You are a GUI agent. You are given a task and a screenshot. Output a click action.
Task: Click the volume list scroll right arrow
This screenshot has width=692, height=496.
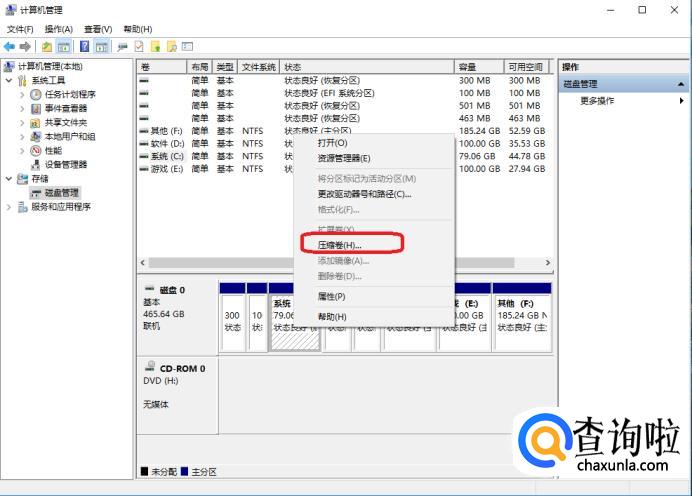[548, 263]
